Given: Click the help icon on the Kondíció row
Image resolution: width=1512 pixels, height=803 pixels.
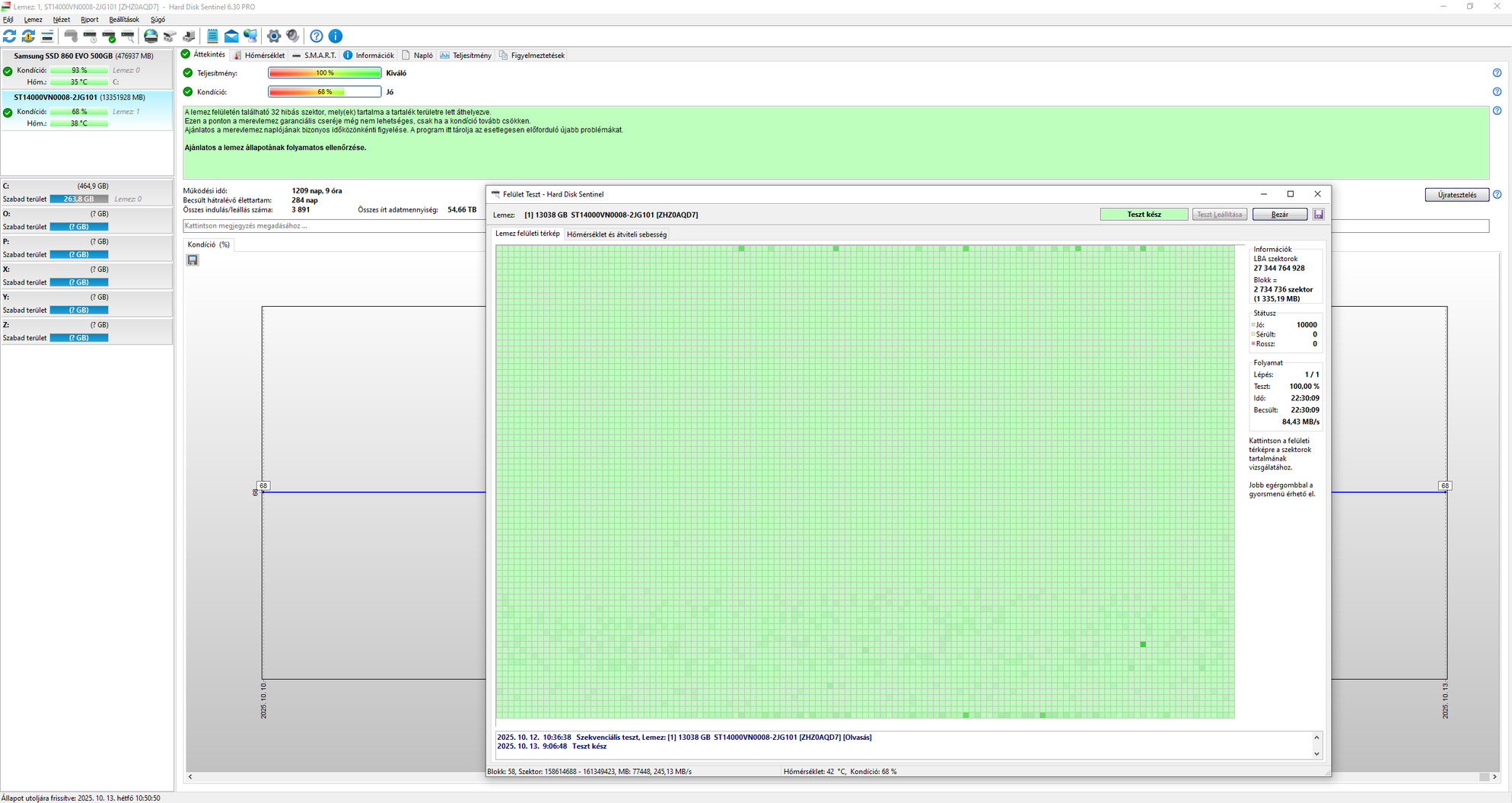Looking at the screenshot, I should [x=1497, y=92].
